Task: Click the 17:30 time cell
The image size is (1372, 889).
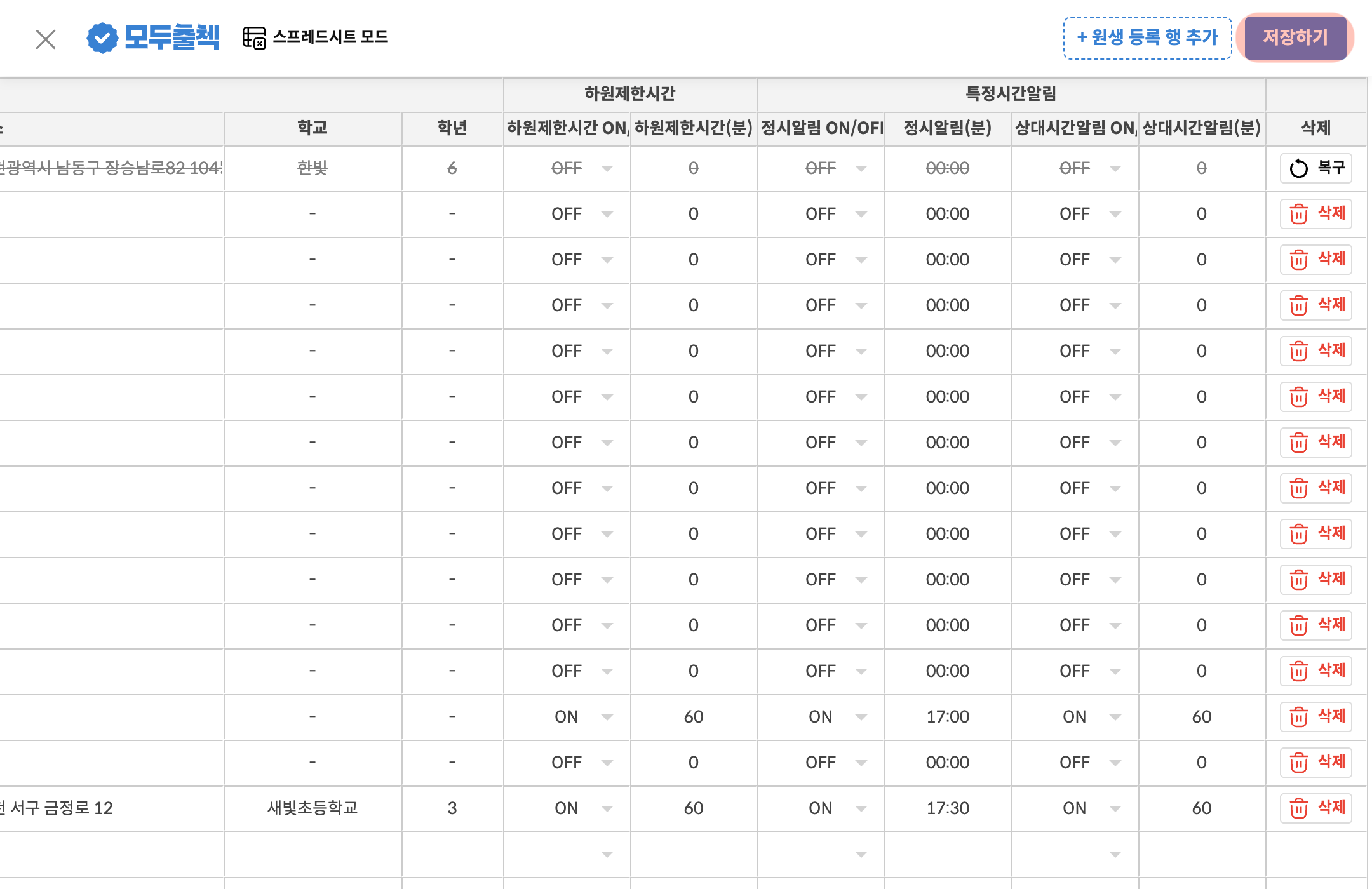Action: [948, 808]
